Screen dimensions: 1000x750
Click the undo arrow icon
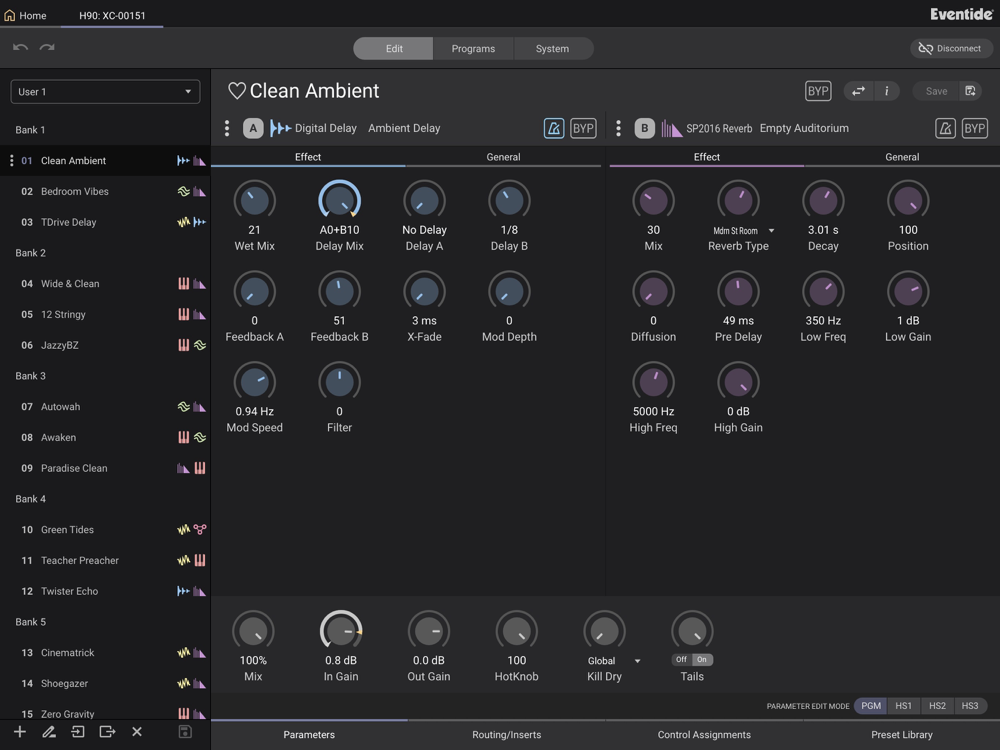click(20, 48)
